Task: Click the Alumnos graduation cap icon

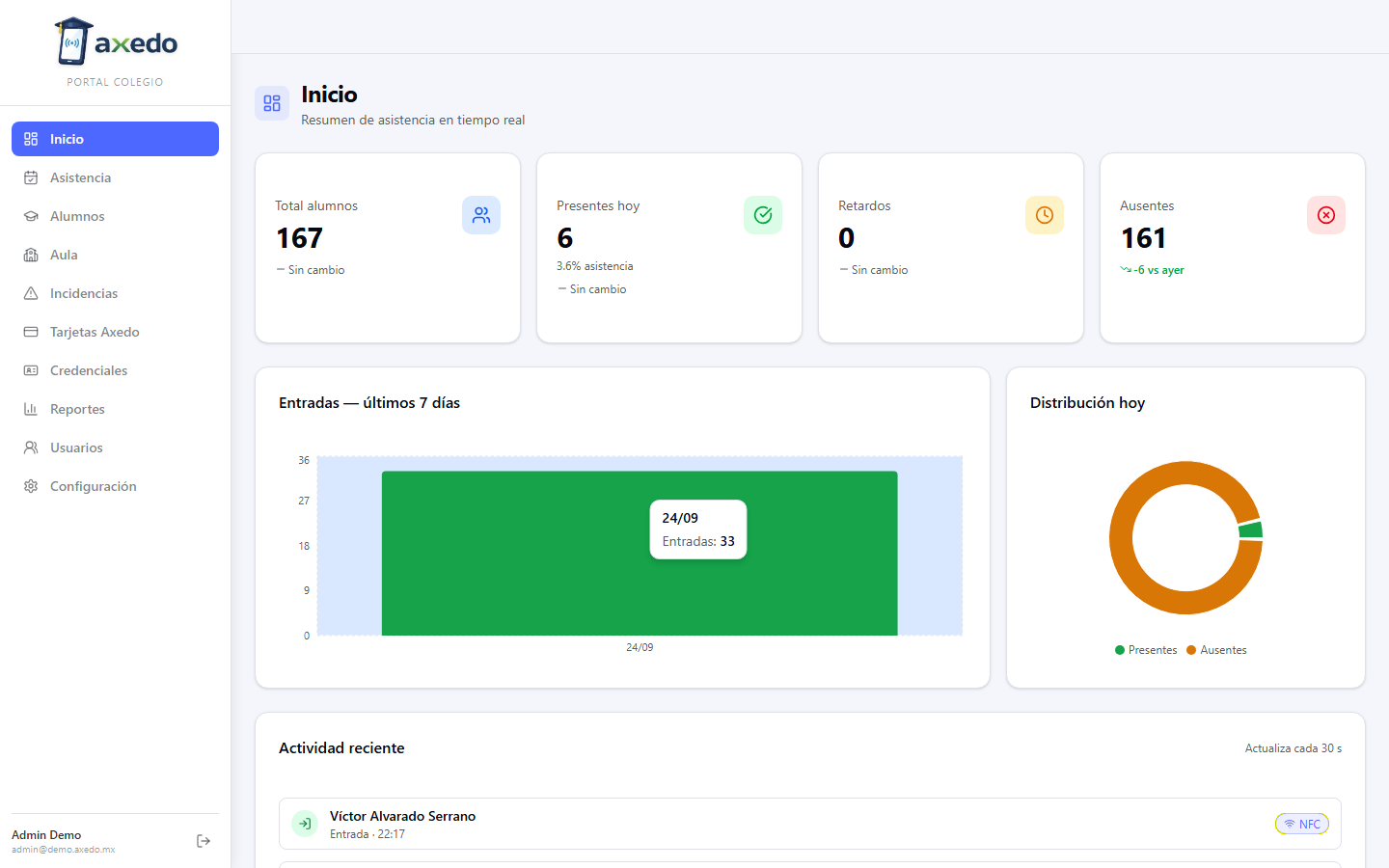Action: (31, 216)
